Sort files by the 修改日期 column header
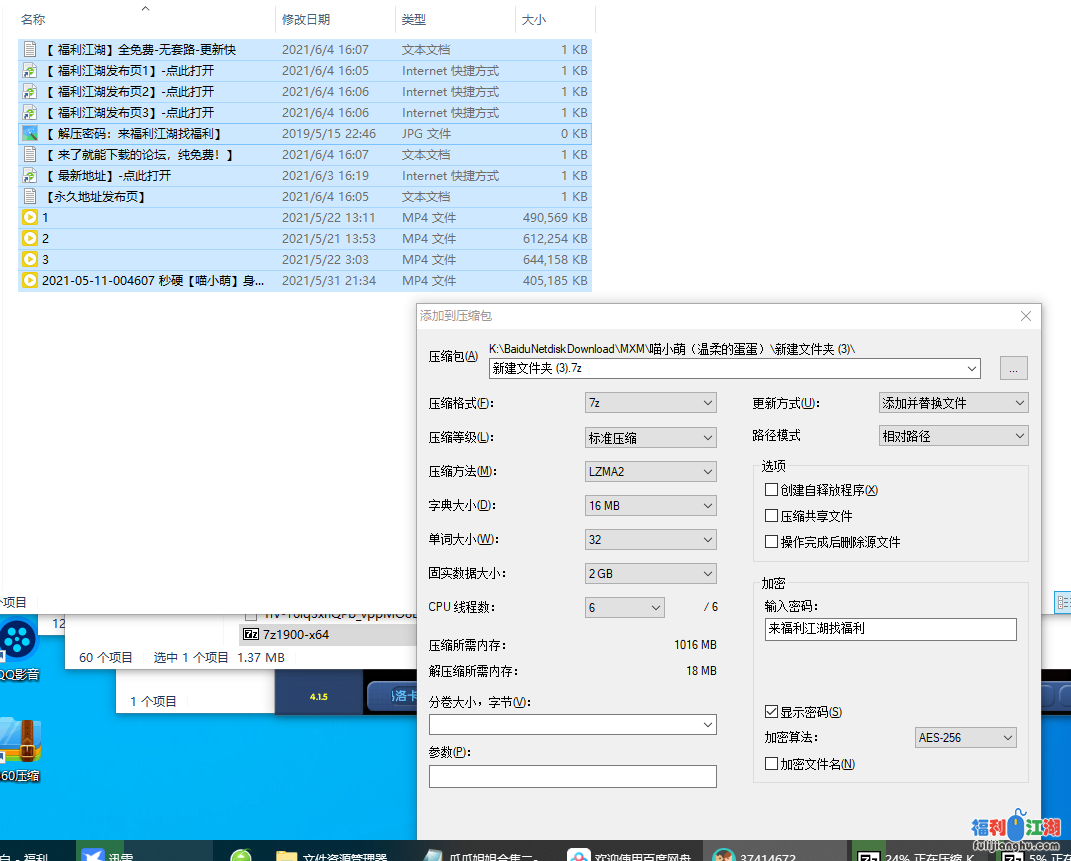This screenshot has width=1071, height=861. click(306, 19)
